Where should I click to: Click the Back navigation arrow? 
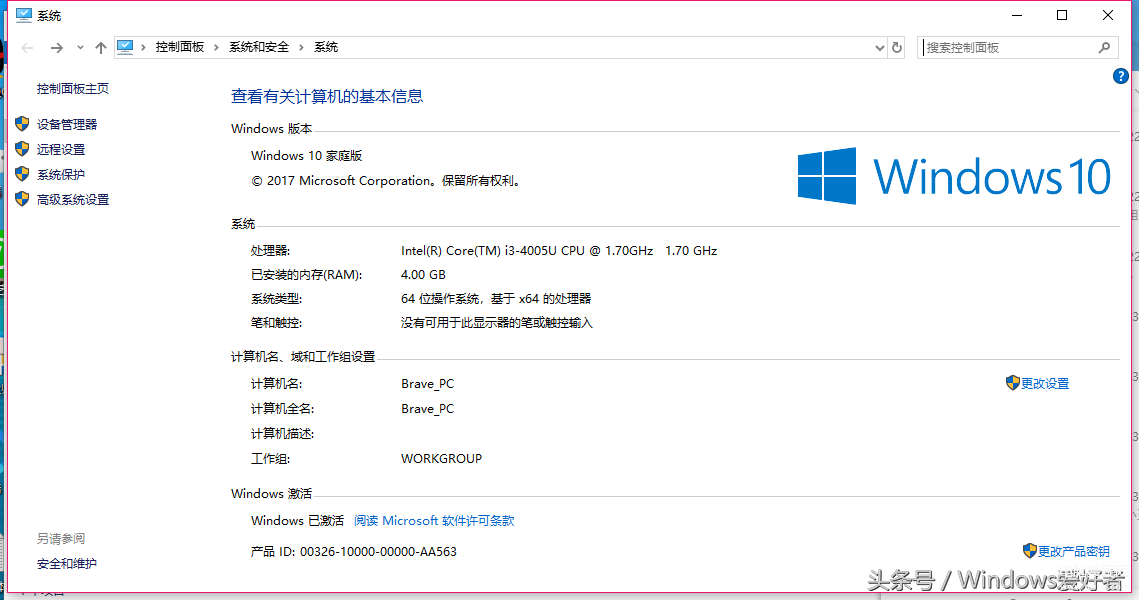28,48
